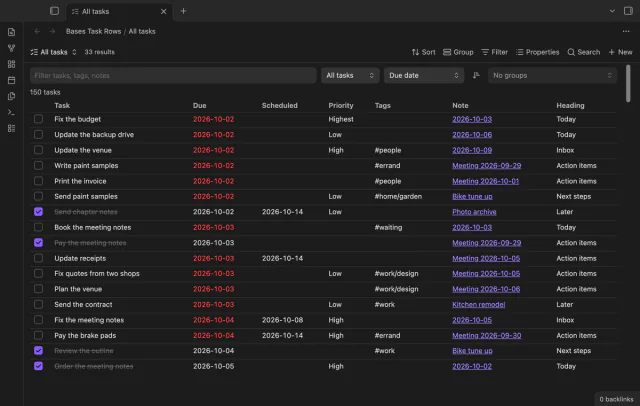
Task: Click the New button
Action: (620, 52)
